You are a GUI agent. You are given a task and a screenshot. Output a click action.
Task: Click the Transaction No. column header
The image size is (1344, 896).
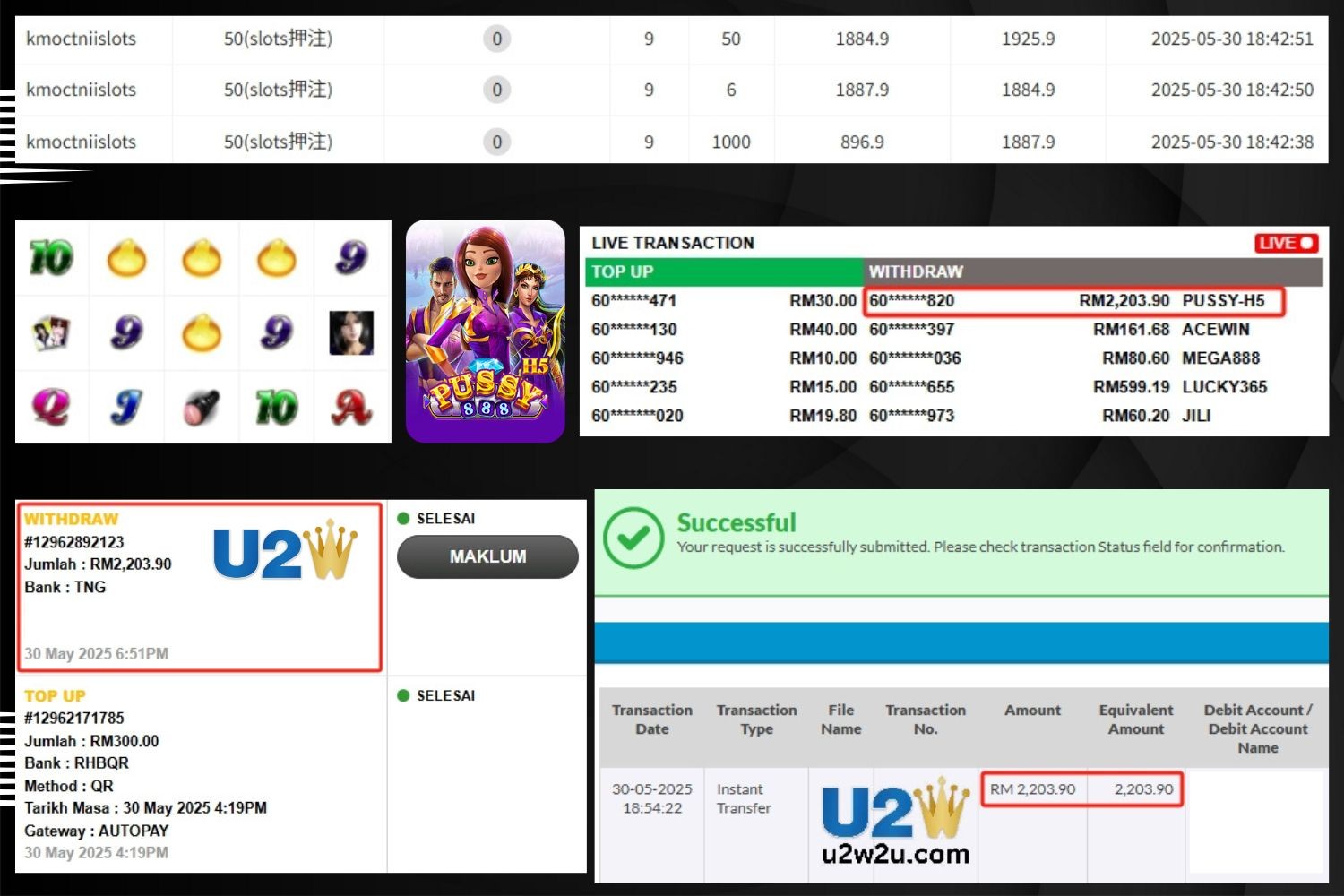[x=926, y=719]
